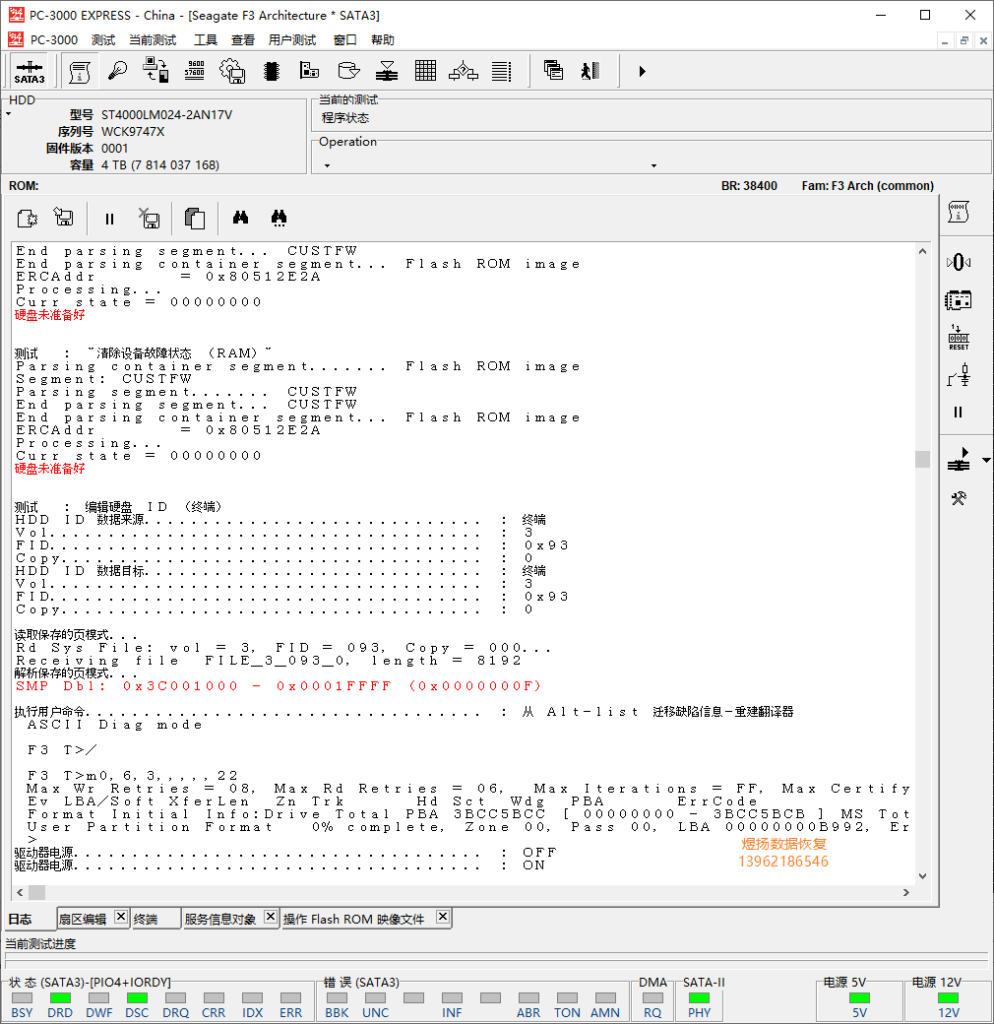Open the grid defect map icon

(426, 71)
